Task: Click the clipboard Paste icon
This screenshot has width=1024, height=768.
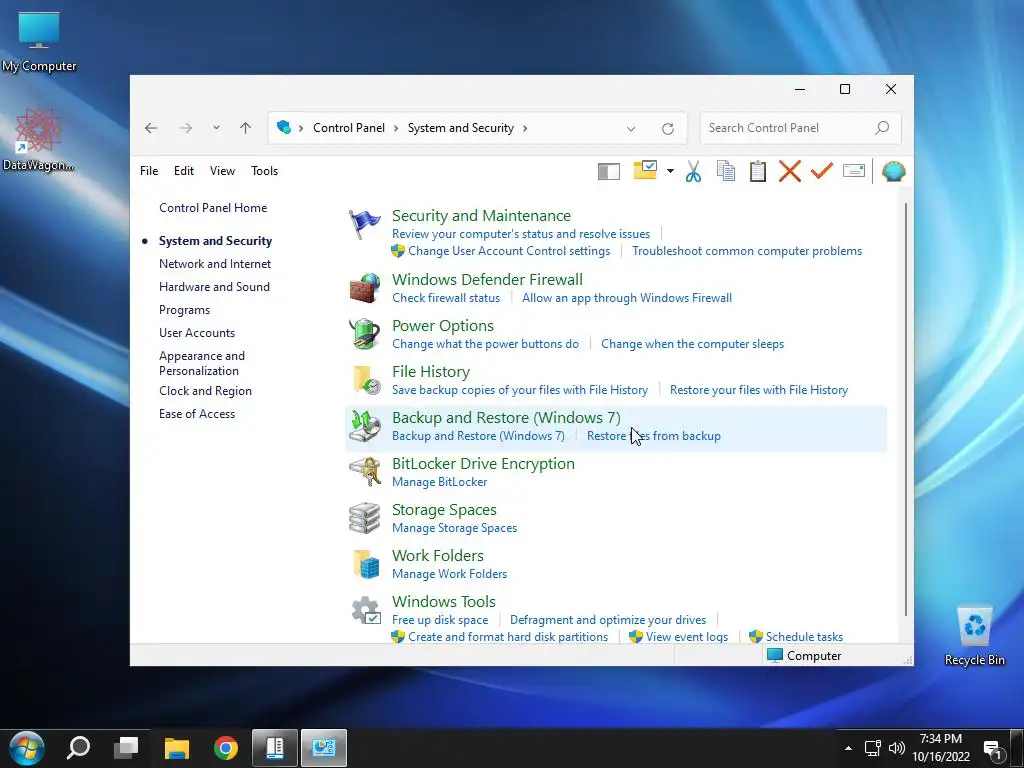Action: 758,171
